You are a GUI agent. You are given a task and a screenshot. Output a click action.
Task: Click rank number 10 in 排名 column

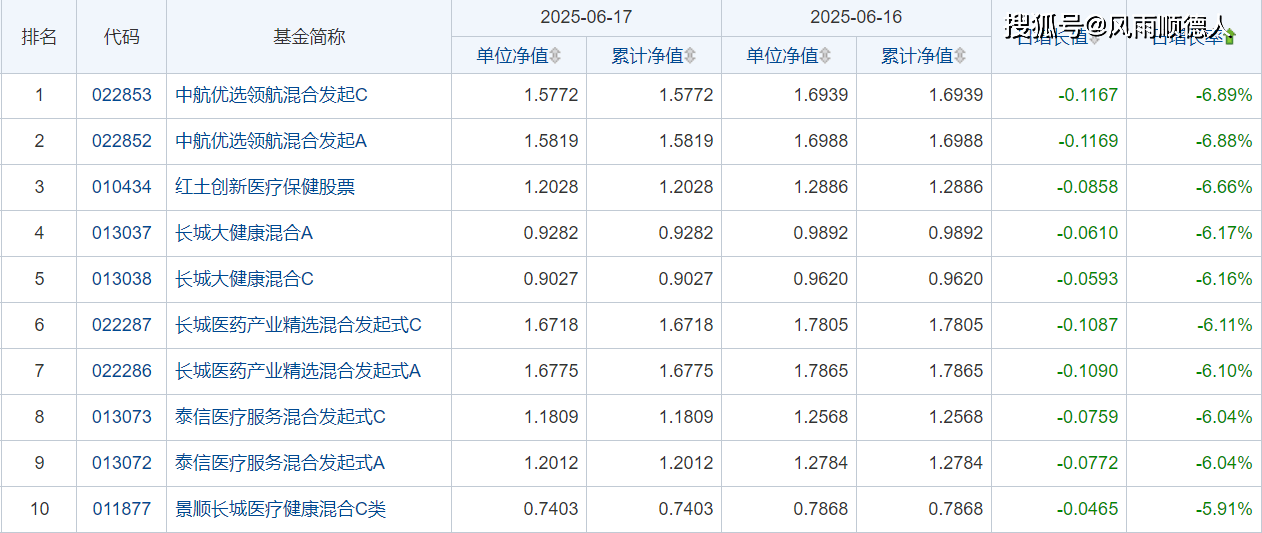coord(39,510)
